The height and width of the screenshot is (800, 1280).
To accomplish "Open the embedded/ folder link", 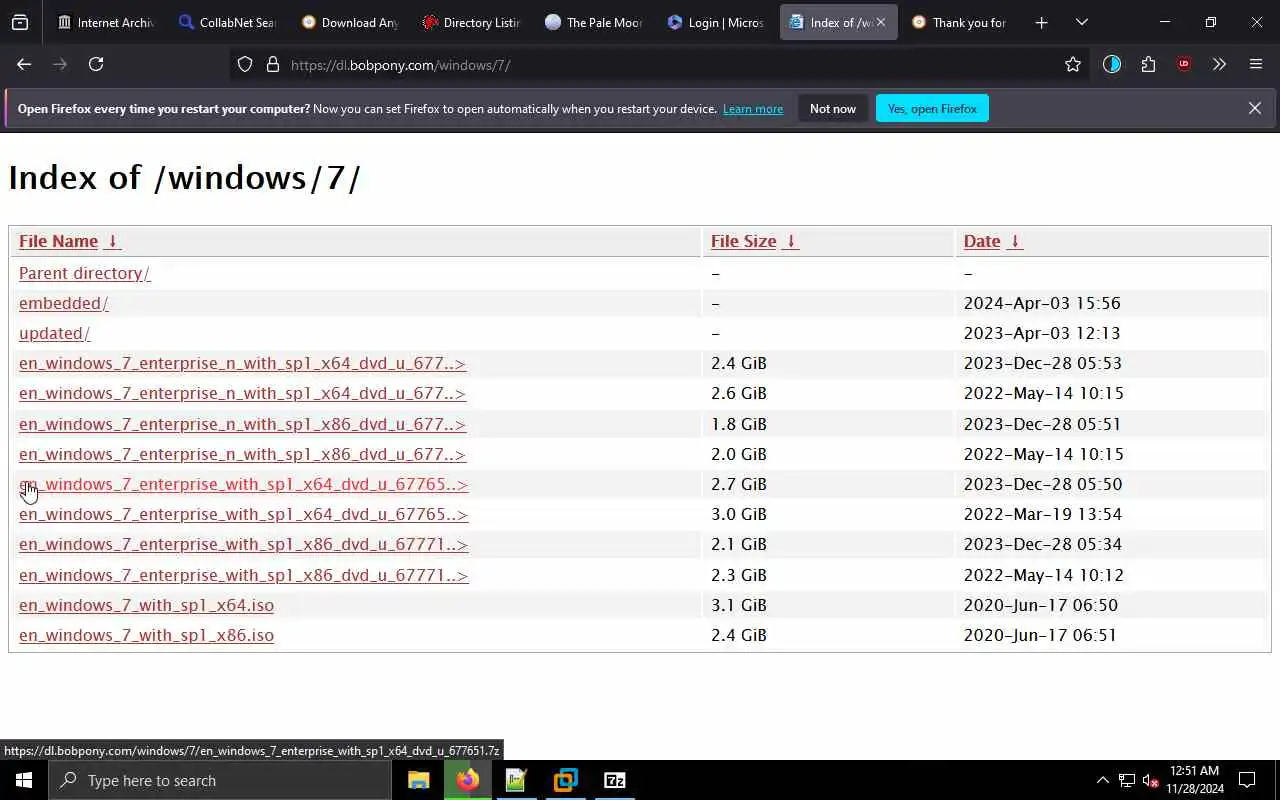I will 63,303.
